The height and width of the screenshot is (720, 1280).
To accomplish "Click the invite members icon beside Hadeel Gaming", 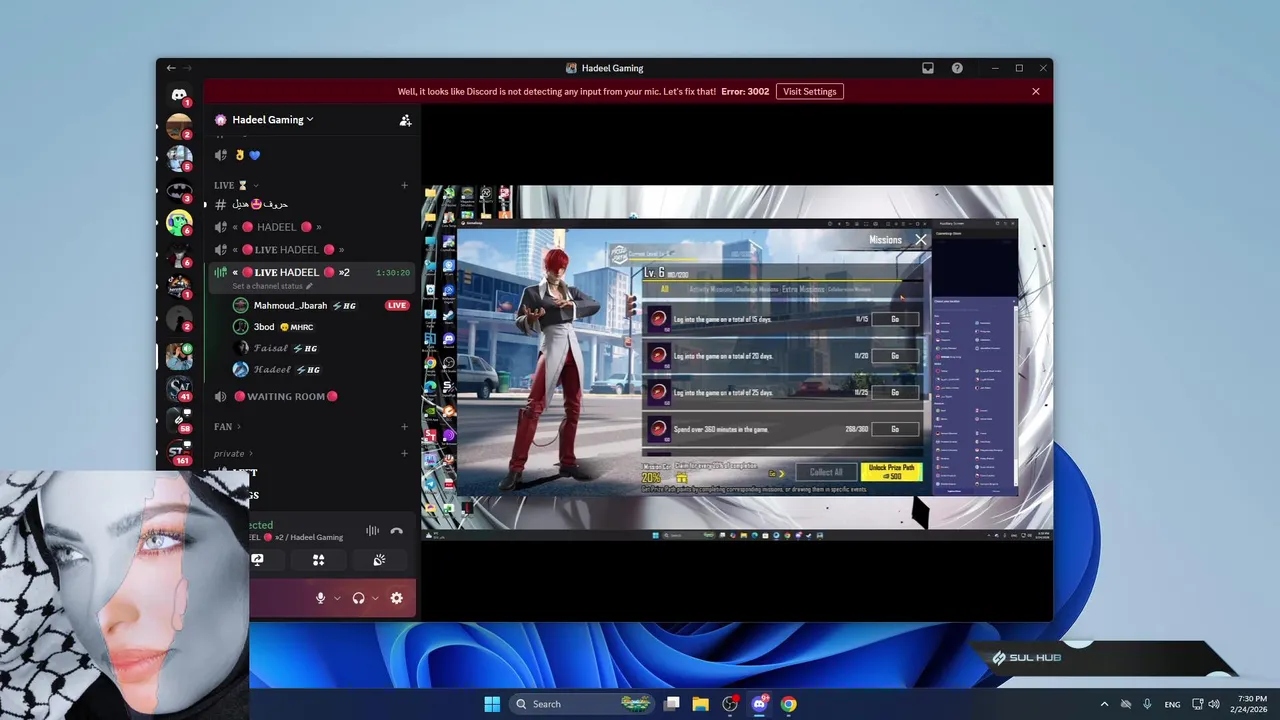I will click(x=405, y=120).
